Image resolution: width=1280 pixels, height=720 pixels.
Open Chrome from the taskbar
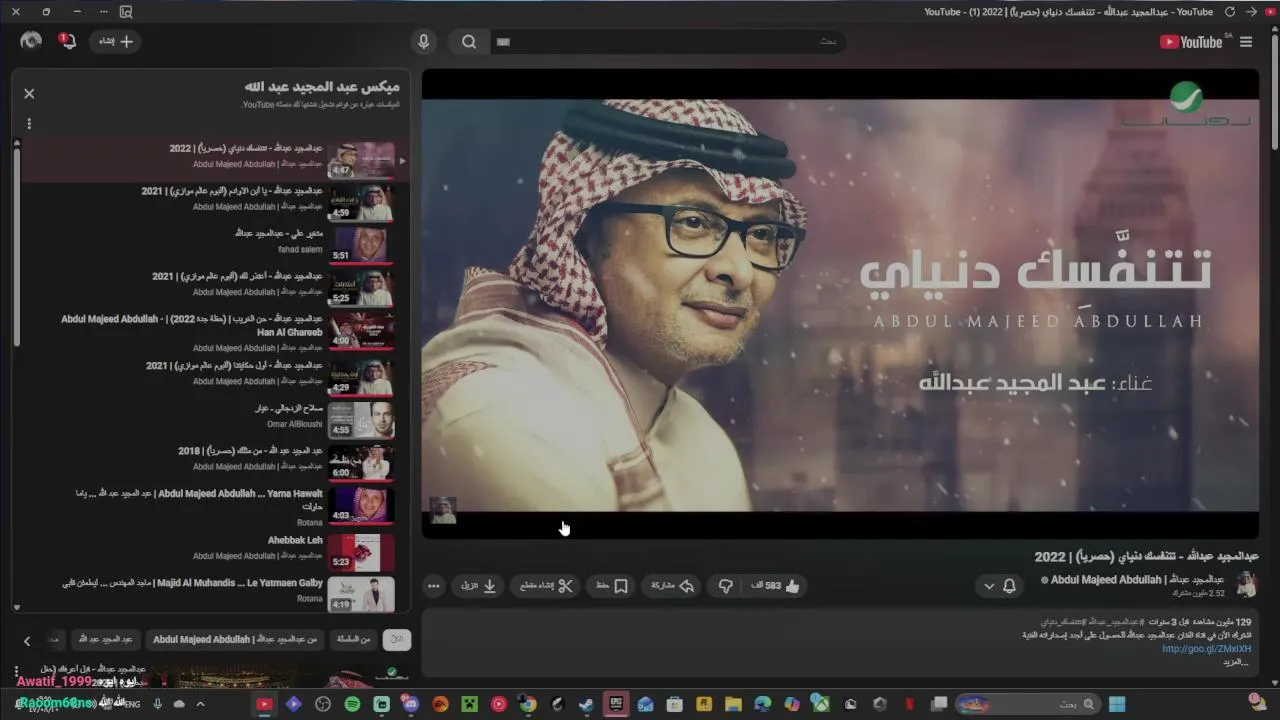pos(528,704)
